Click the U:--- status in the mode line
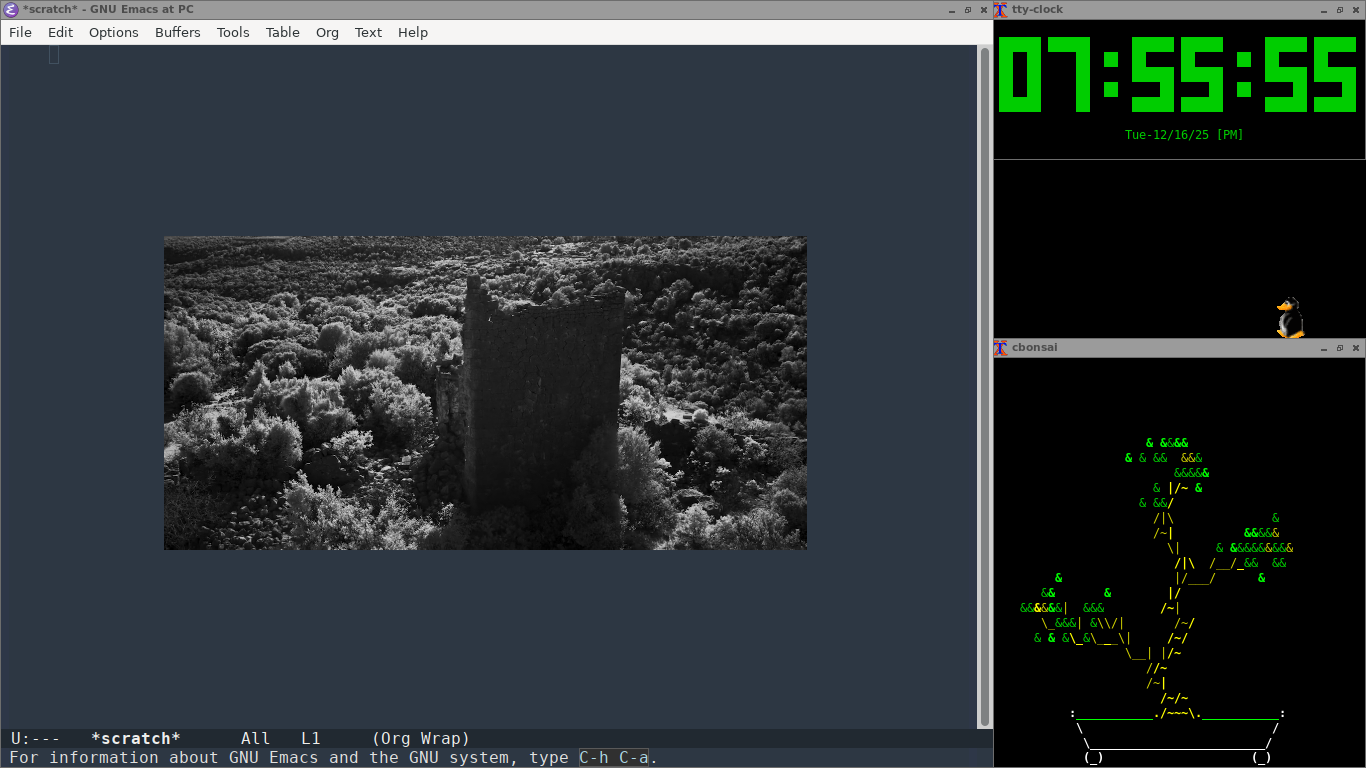Image resolution: width=1366 pixels, height=768 pixels. coord(35,739)
